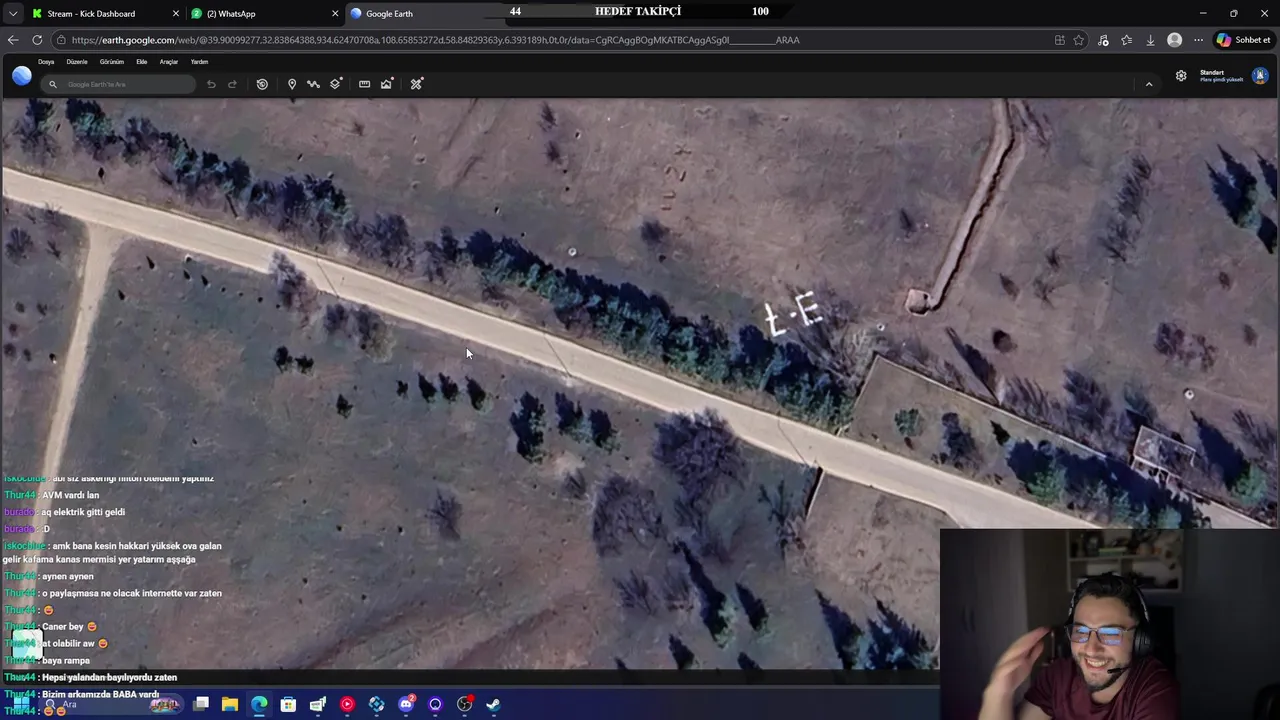
Task: Open the Ekle menu
Action: [141, 62]
